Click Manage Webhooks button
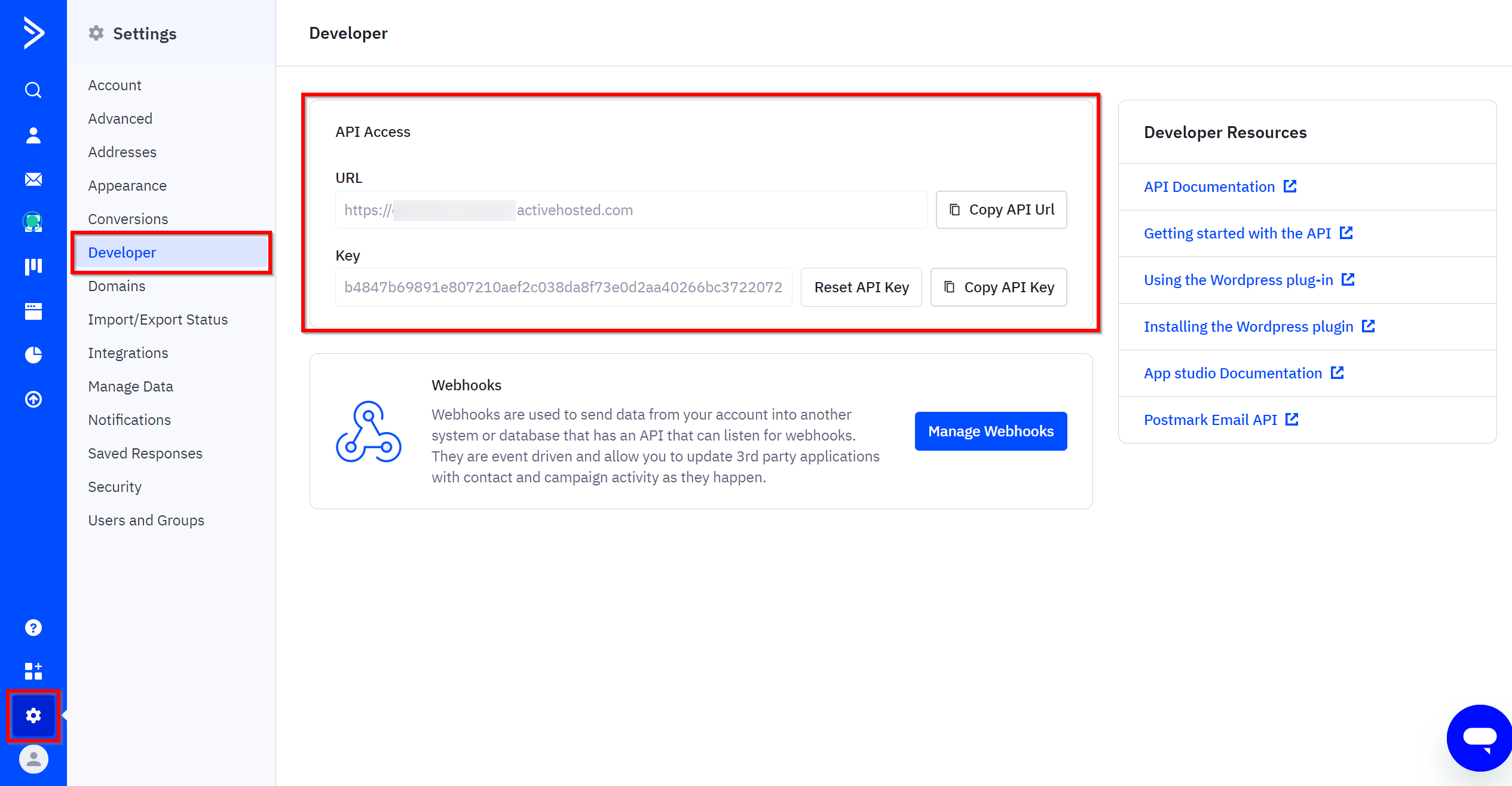This screenshot has height=786, width=1512. [x=991, y=431]
